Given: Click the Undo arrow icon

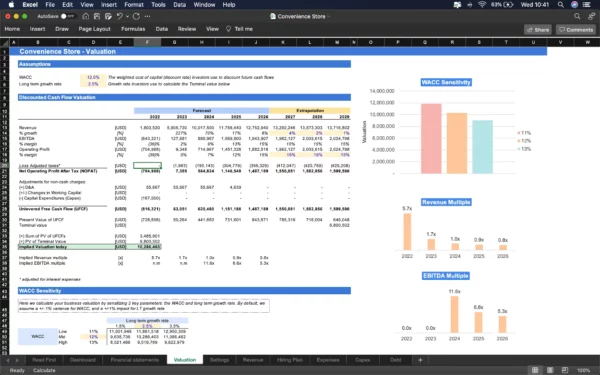Looking at the screenshot, I should pos(120,16).
